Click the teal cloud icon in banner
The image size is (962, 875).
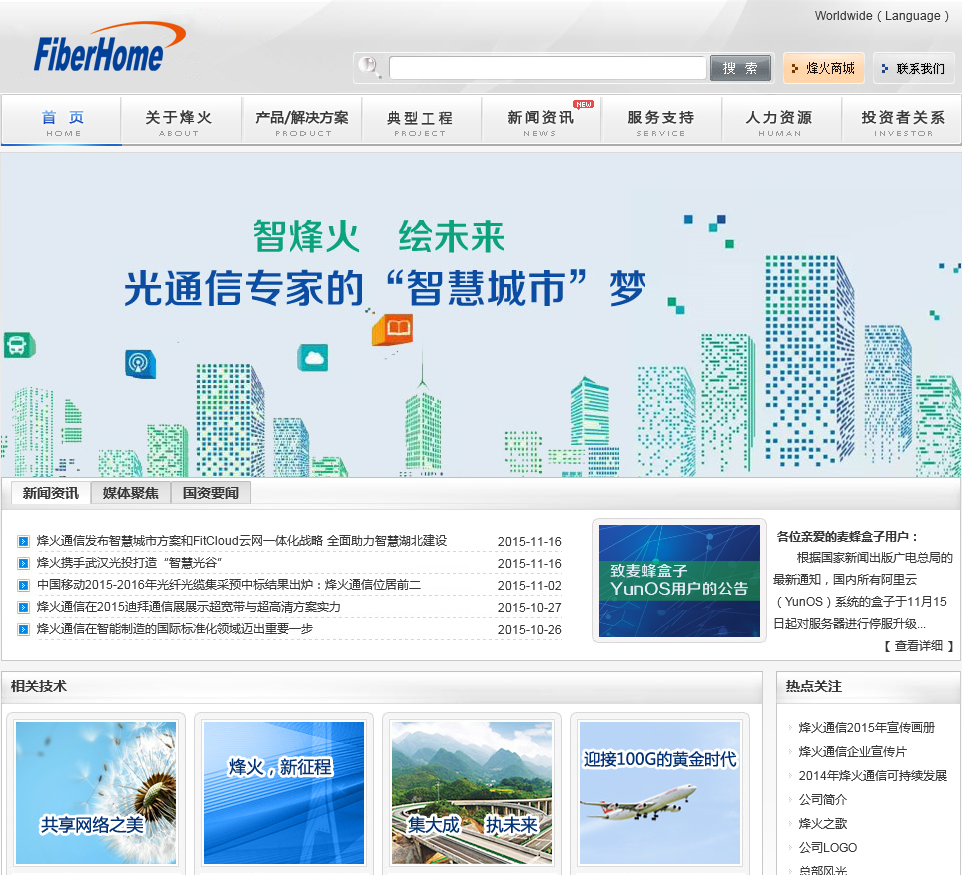click(313, 358)
